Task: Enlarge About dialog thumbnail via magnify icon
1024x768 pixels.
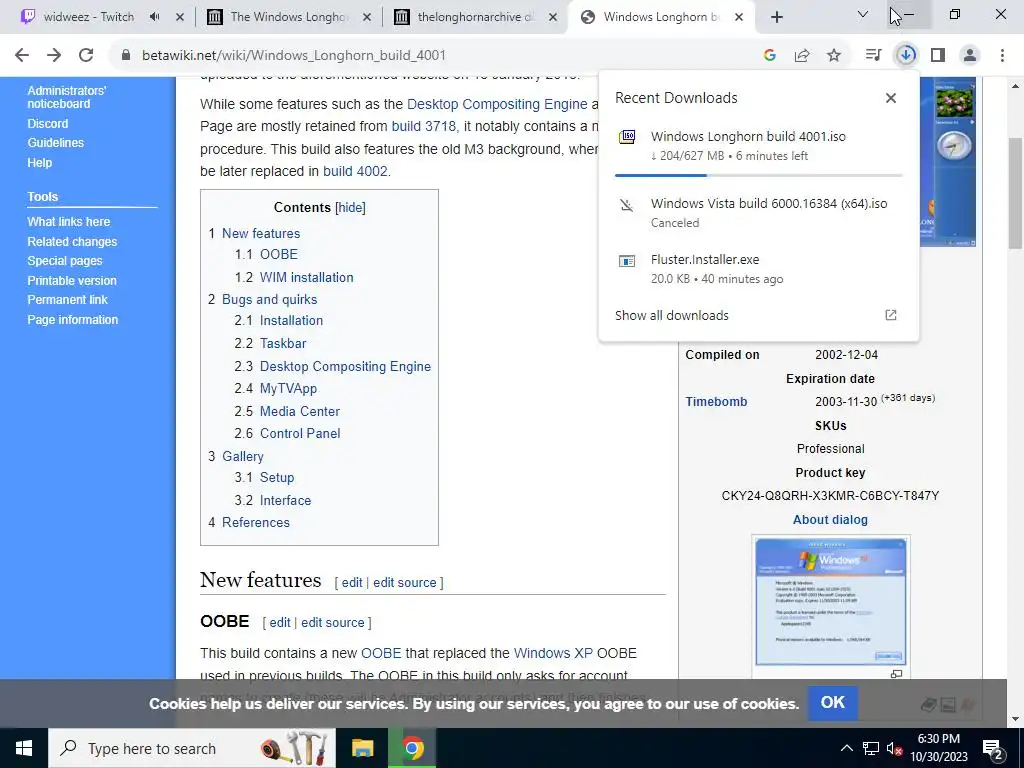Action: pyautogui.click(x=897, y=673)
